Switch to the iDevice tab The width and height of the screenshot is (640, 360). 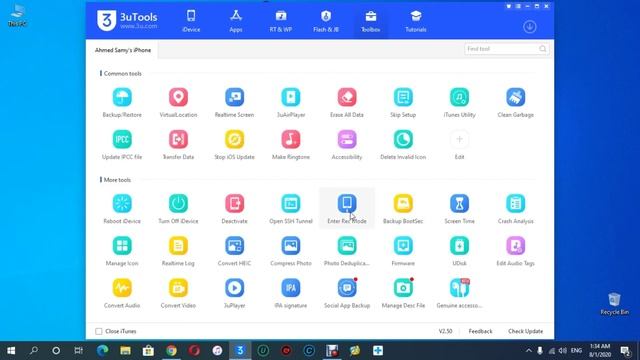[x=191, y=21]
